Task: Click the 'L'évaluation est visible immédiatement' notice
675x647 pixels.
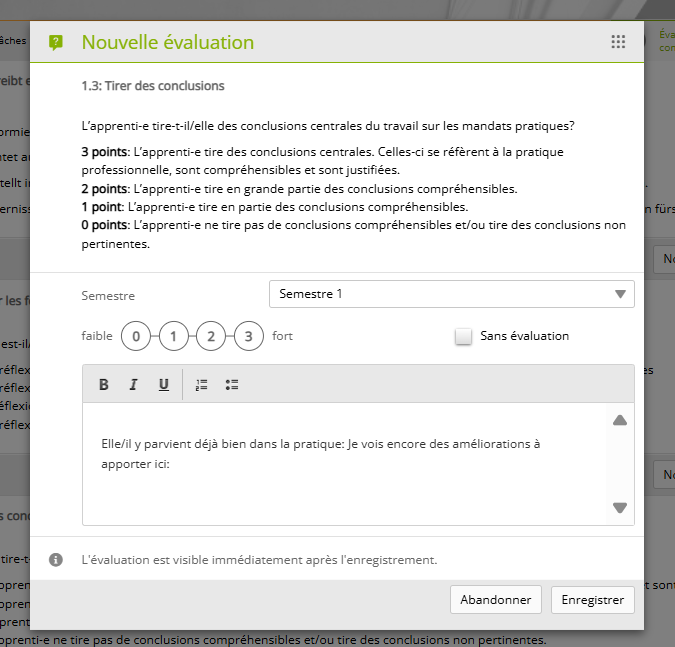Action: pos(259,560)
